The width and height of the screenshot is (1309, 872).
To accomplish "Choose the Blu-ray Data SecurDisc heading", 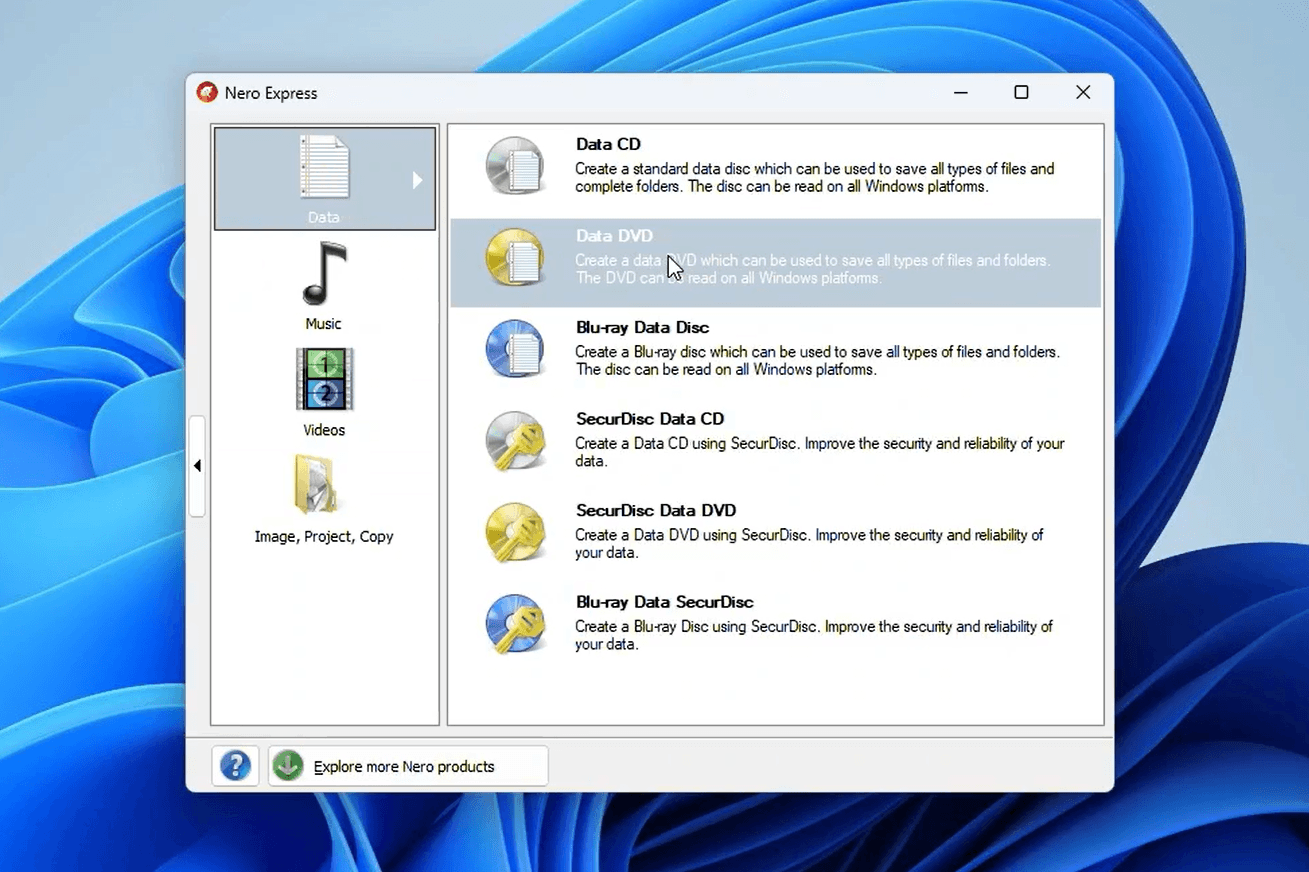I will pyautogui.click(x=665, y=602).
